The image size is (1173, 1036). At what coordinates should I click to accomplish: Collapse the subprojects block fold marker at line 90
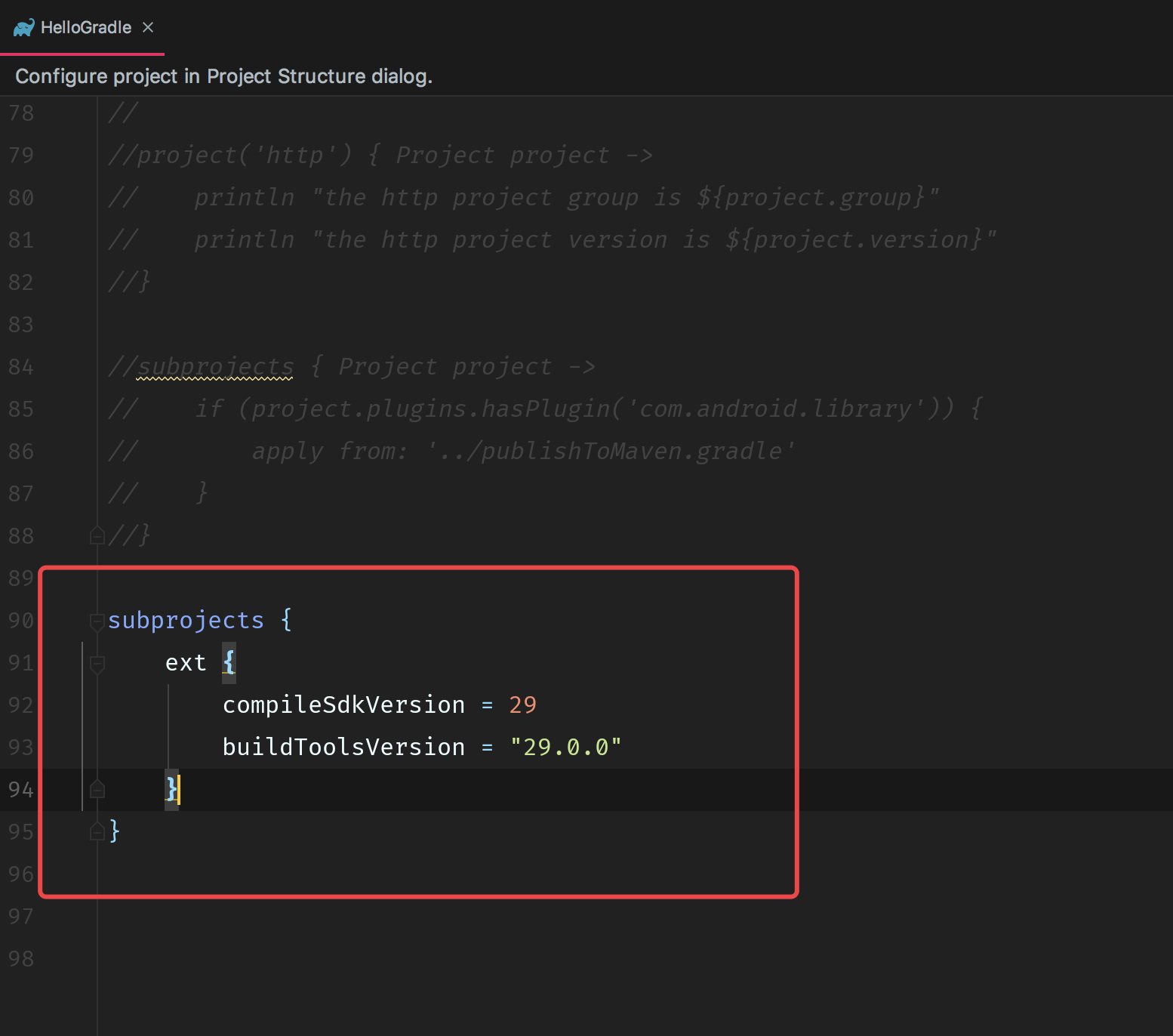click(97, 622)
